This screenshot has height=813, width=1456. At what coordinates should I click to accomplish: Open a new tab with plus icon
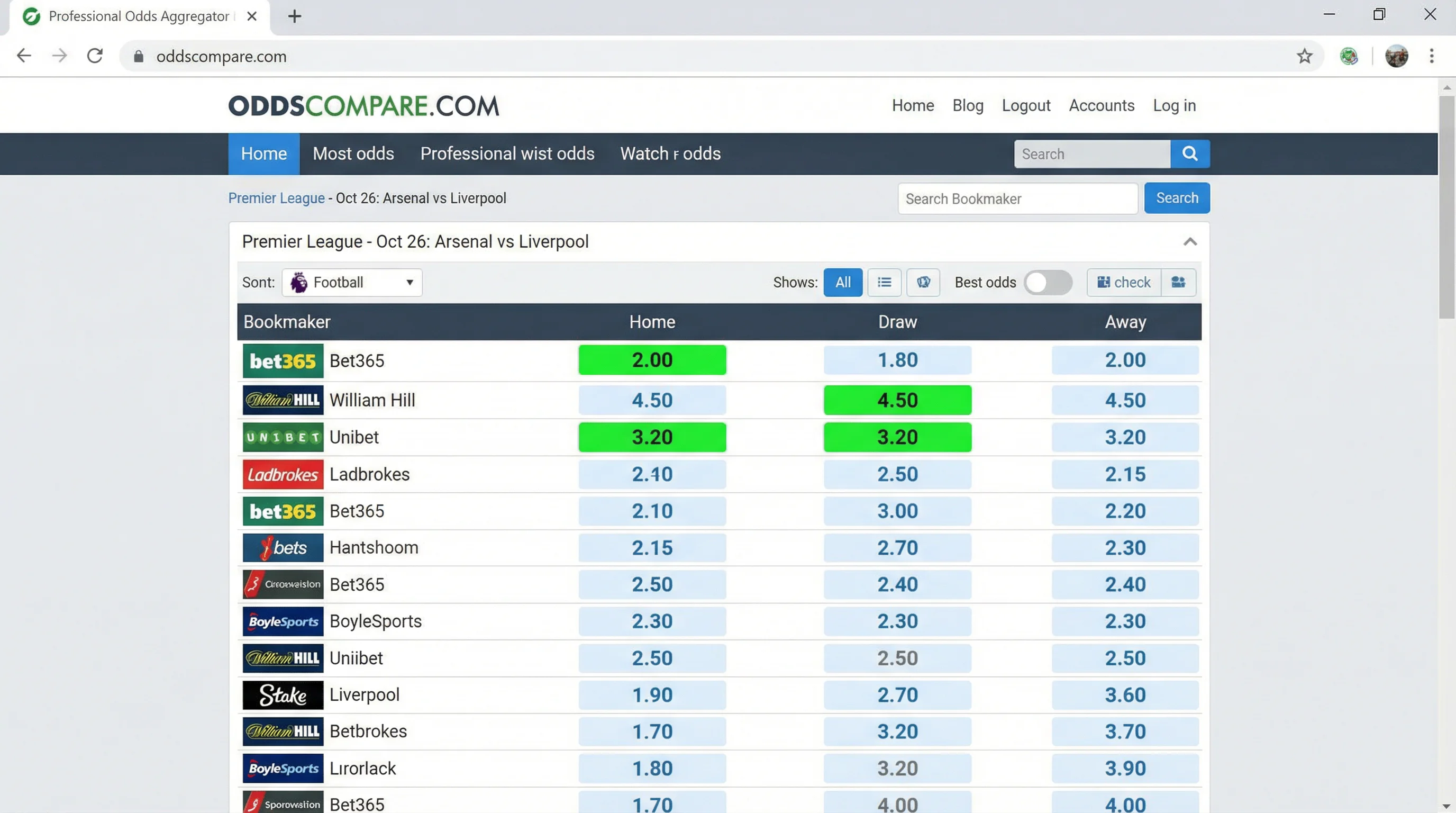(295, 16)
